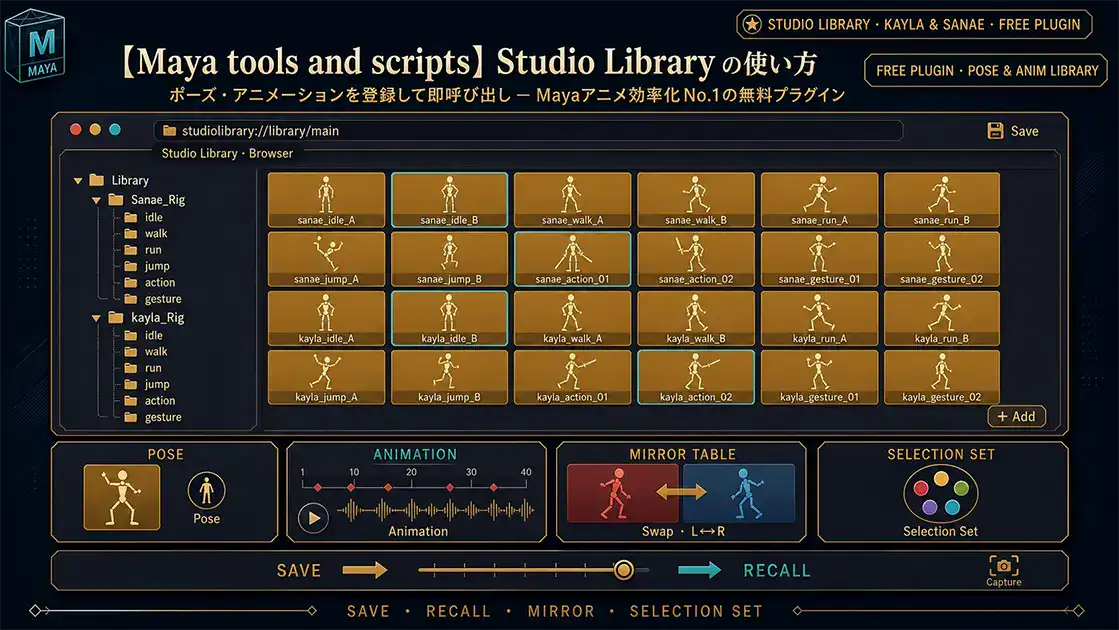
Task: Select the kayla_action_01 thumbnail
Action: [x=572, y=377]
